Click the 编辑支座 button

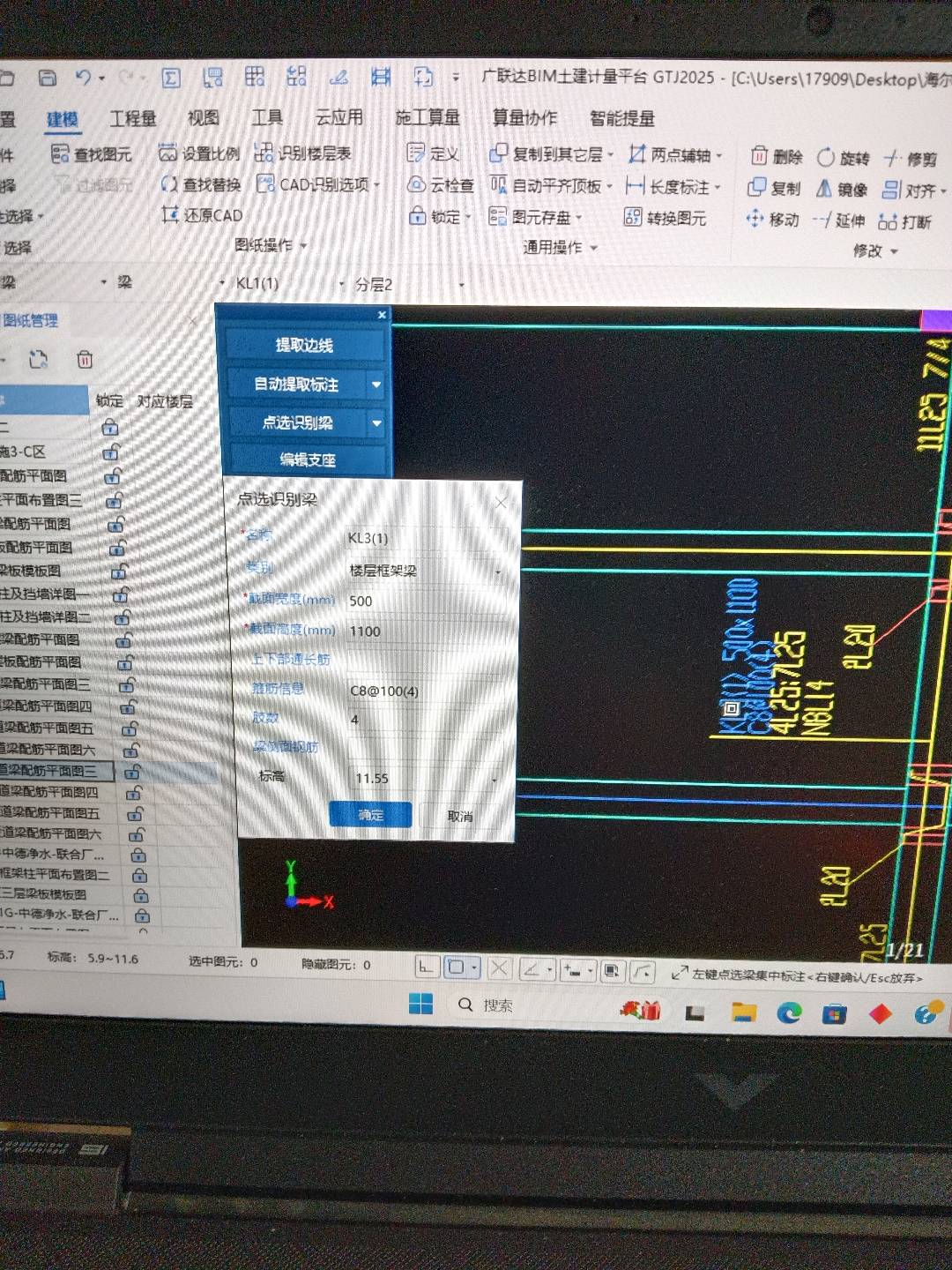[308, 459]
